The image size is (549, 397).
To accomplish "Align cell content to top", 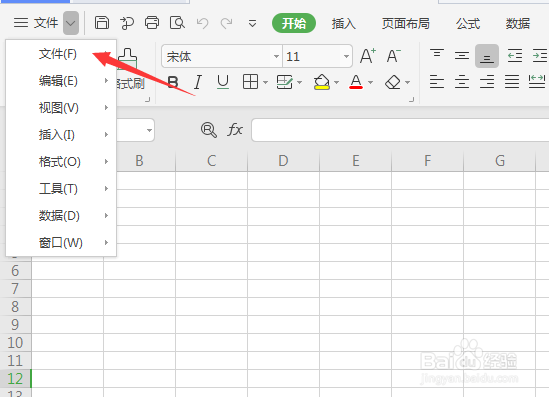I will 437,55.
